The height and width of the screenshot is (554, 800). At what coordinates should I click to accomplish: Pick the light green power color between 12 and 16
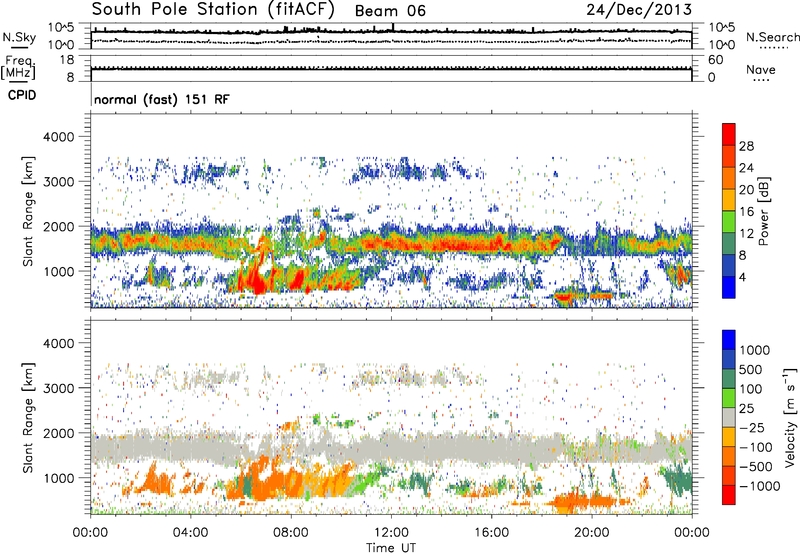pyautogui.click(x=729, y=221)
